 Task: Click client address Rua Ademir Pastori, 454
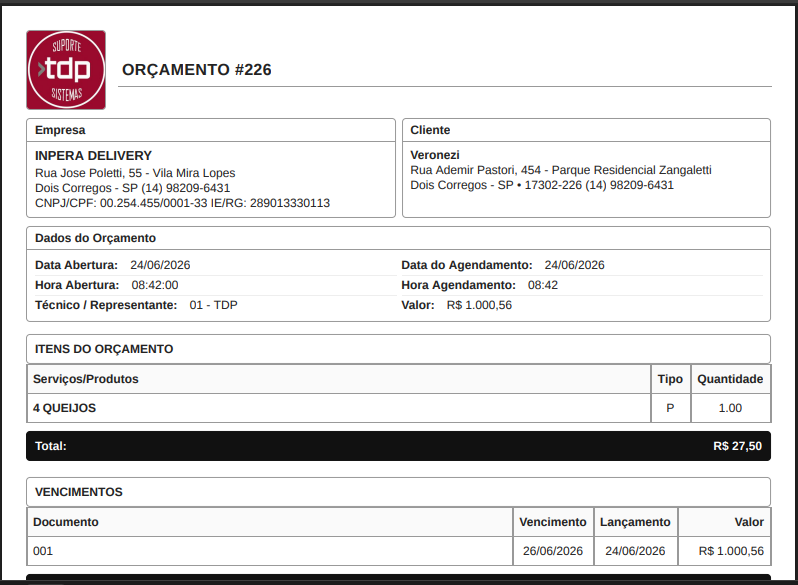tap(561, 170)
